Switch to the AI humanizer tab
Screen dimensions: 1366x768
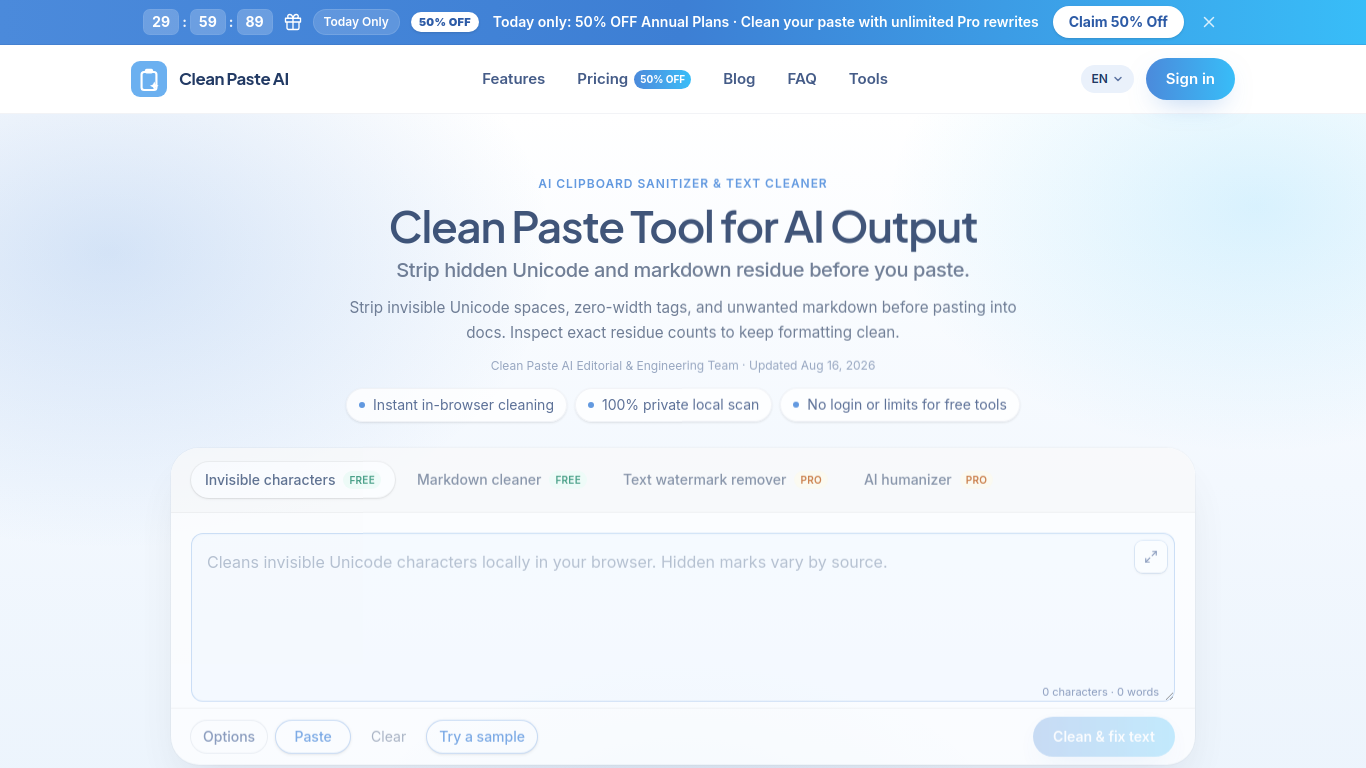click(x=925, y=480)
